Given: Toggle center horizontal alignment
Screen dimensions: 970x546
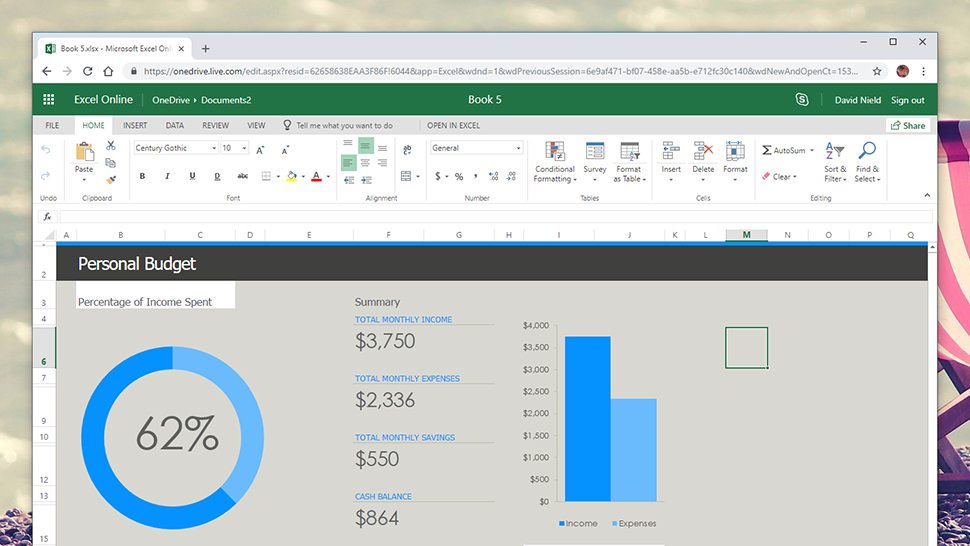Looking at the screenshot, I should tap(366, 163).
